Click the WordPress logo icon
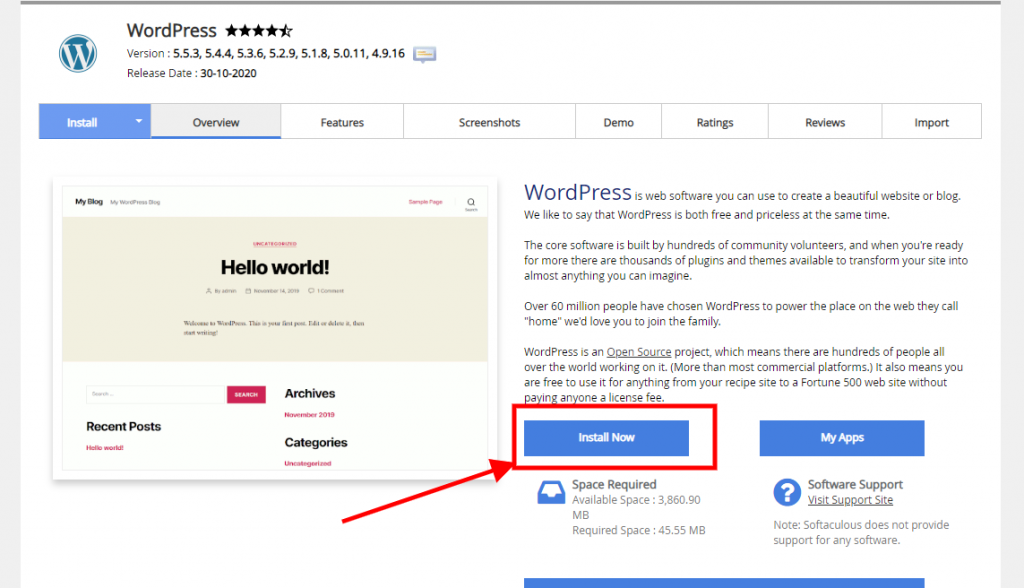The image size is (1024, 588). (78, 54)
